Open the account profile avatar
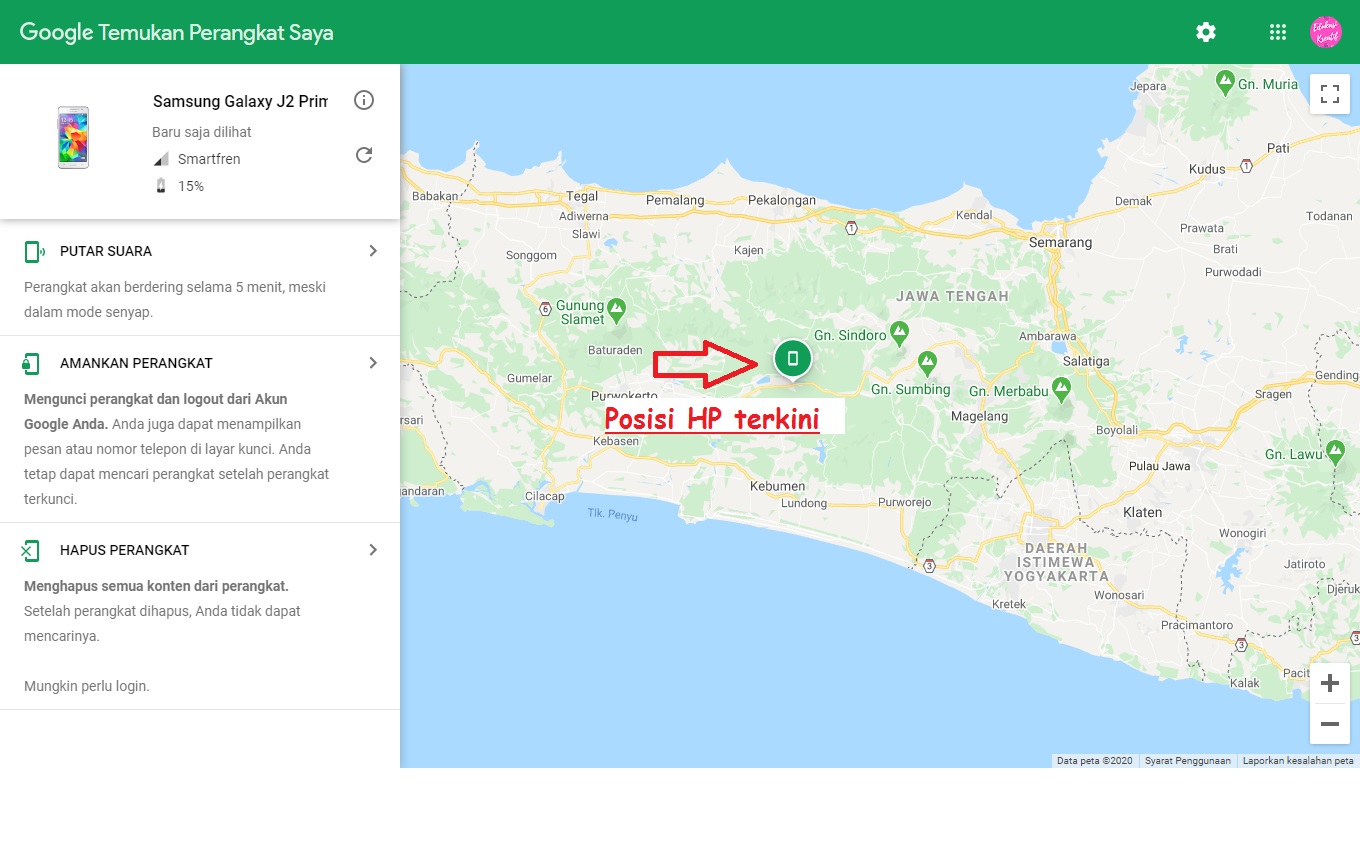The width and height of the screenshot is (1360, 853). pyautogui.click(x=1326, y=32)
